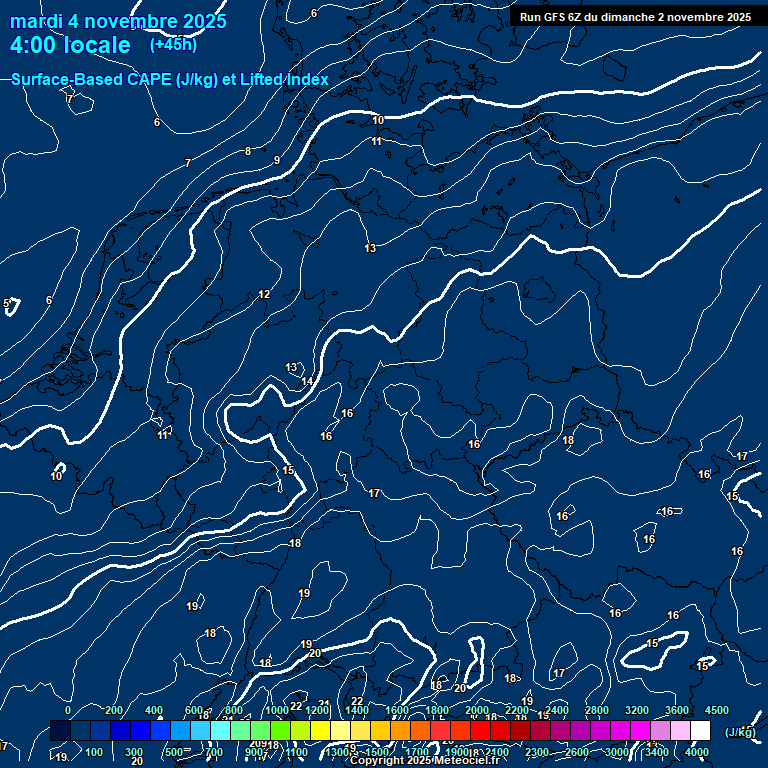Pick the cyan legend swatch between 700 and 800

(220, 730)
